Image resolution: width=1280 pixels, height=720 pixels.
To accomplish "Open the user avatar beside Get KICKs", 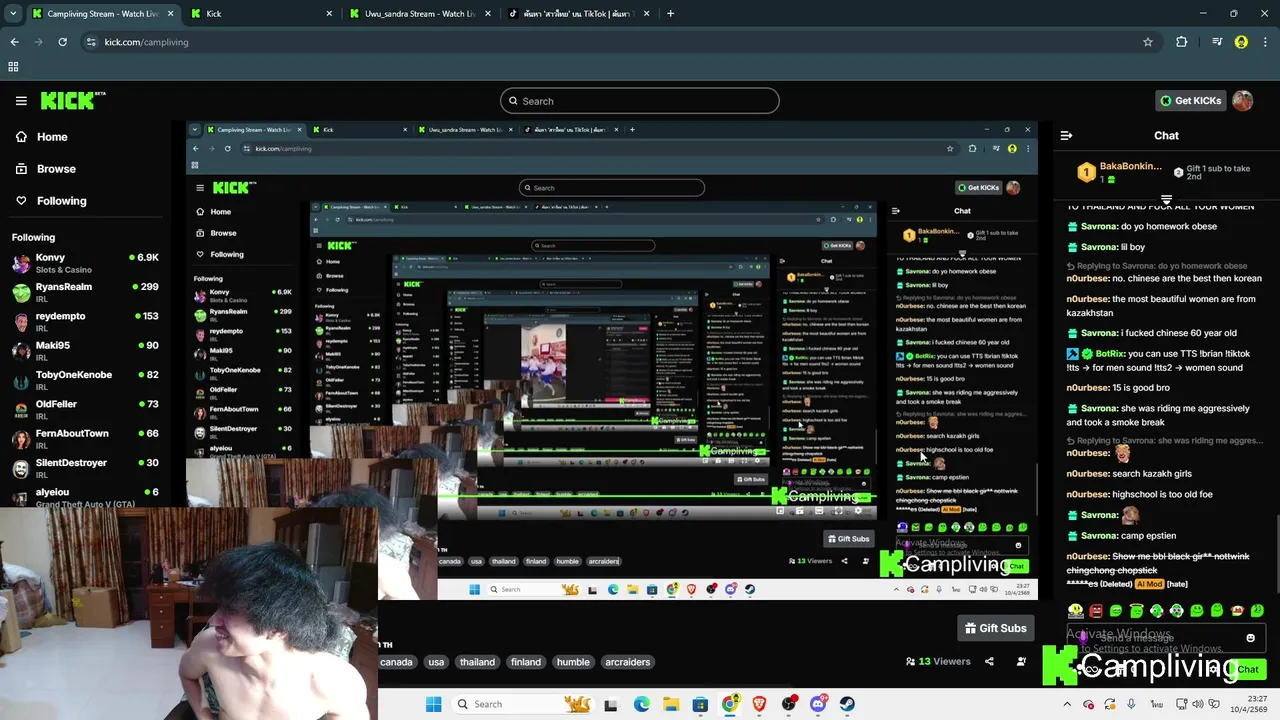I will point(1242,100).
